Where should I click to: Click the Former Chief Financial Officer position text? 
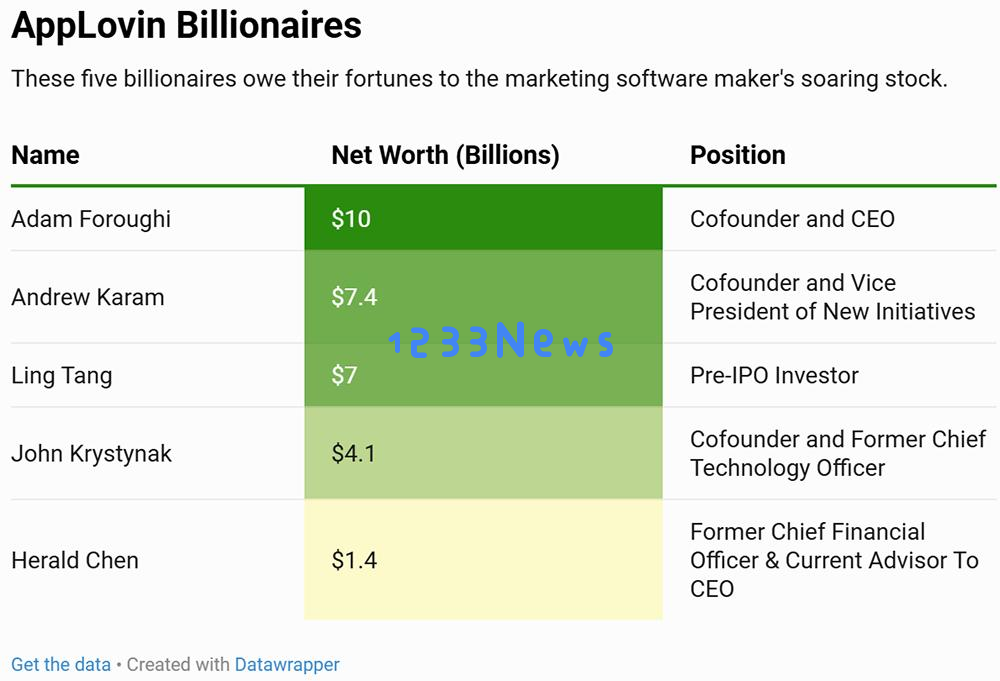834,560
